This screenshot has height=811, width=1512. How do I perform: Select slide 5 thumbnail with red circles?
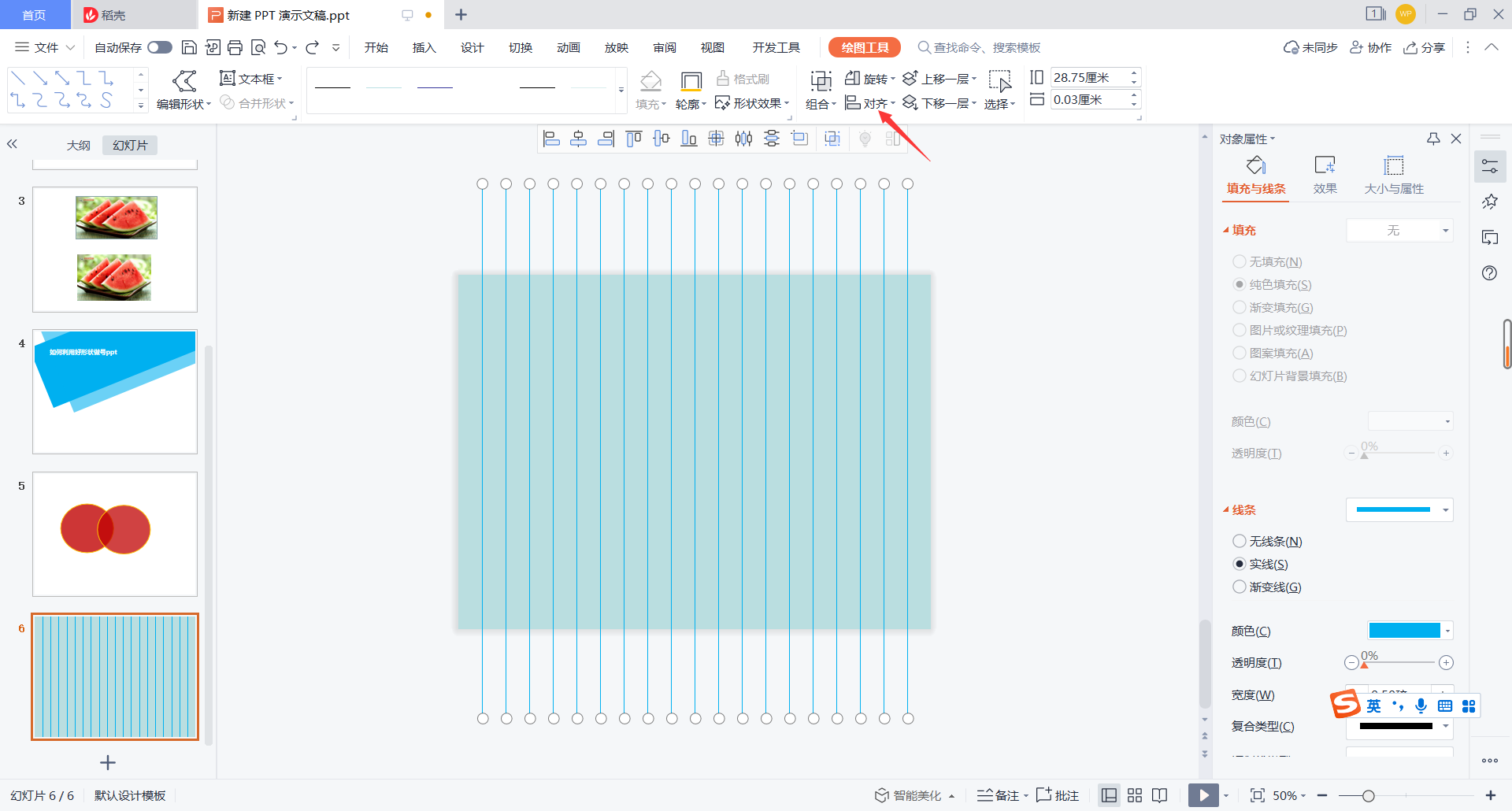point(115,534)
